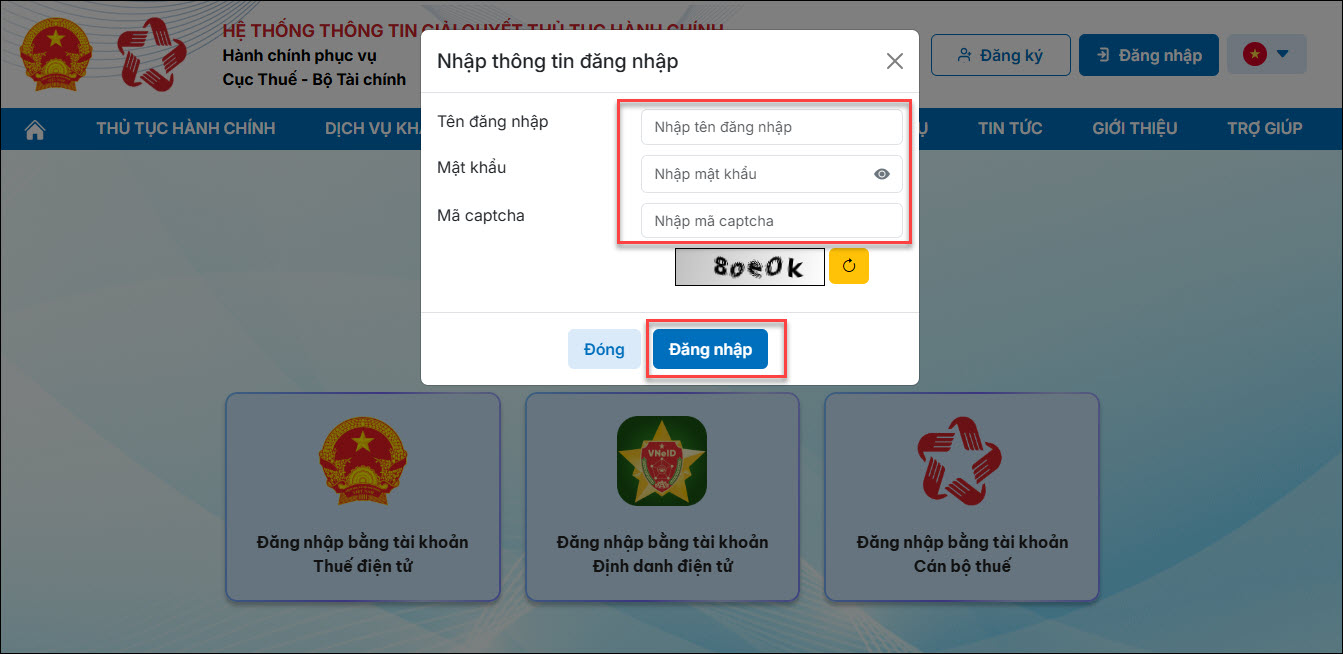Toggle password visibility eye icon
1343x654 pixels.
point(882,174)
